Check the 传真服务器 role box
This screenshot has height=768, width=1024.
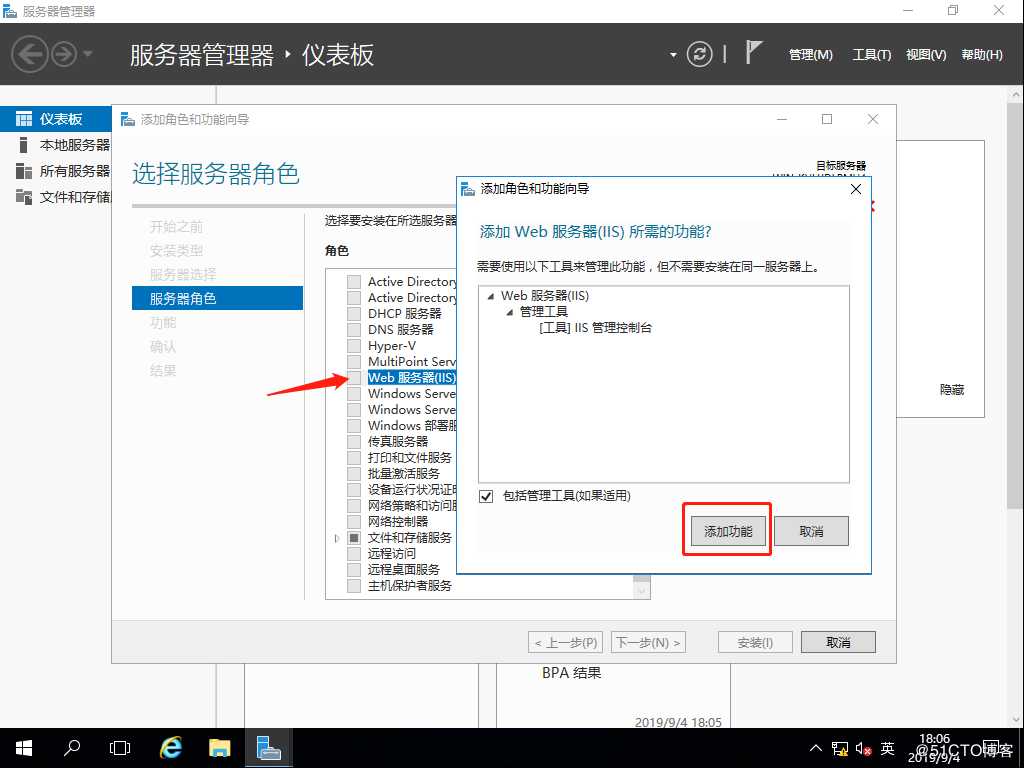click(354, 442)
